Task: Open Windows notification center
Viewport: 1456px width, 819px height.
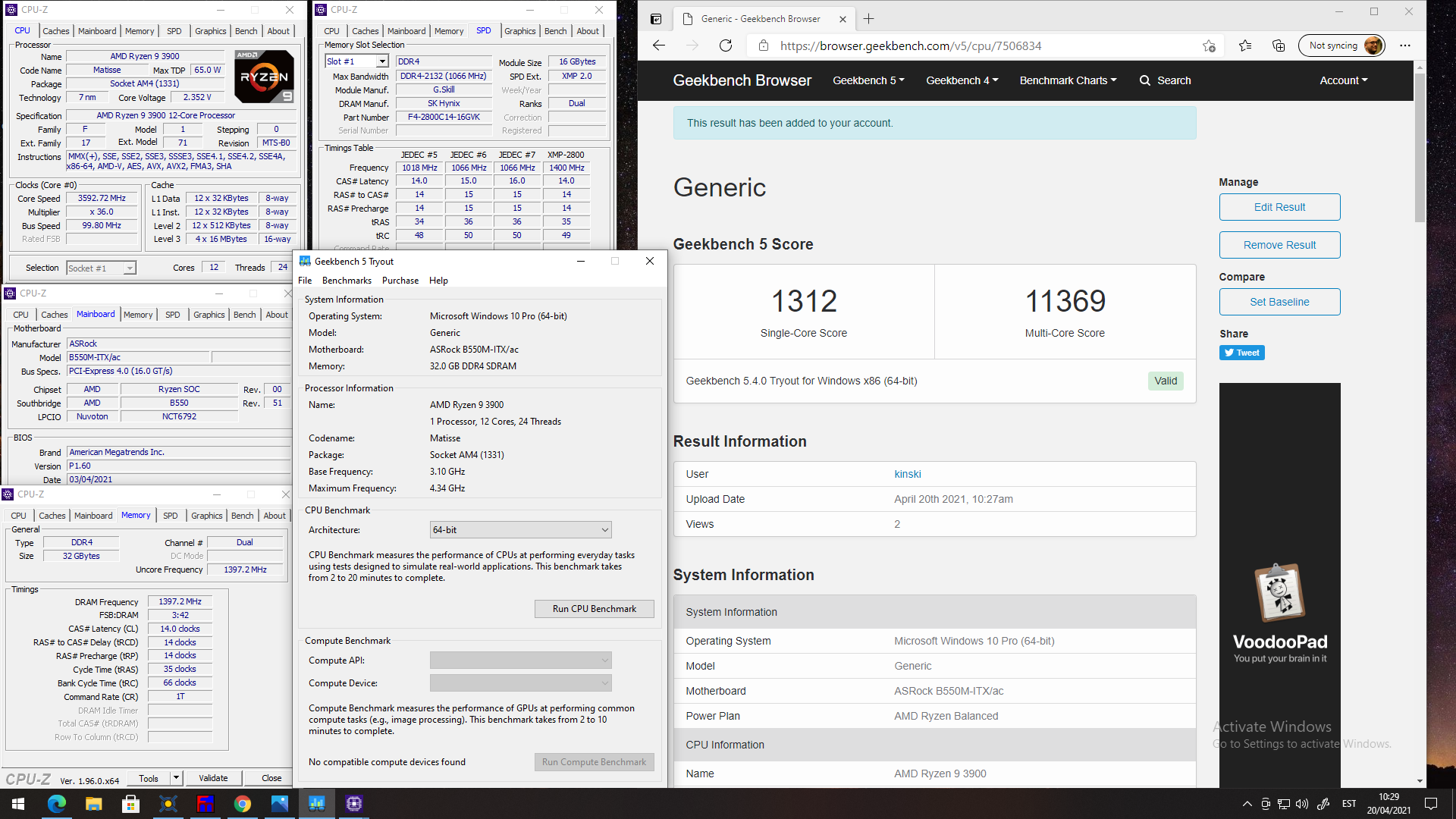Action: click(1431, 804)
